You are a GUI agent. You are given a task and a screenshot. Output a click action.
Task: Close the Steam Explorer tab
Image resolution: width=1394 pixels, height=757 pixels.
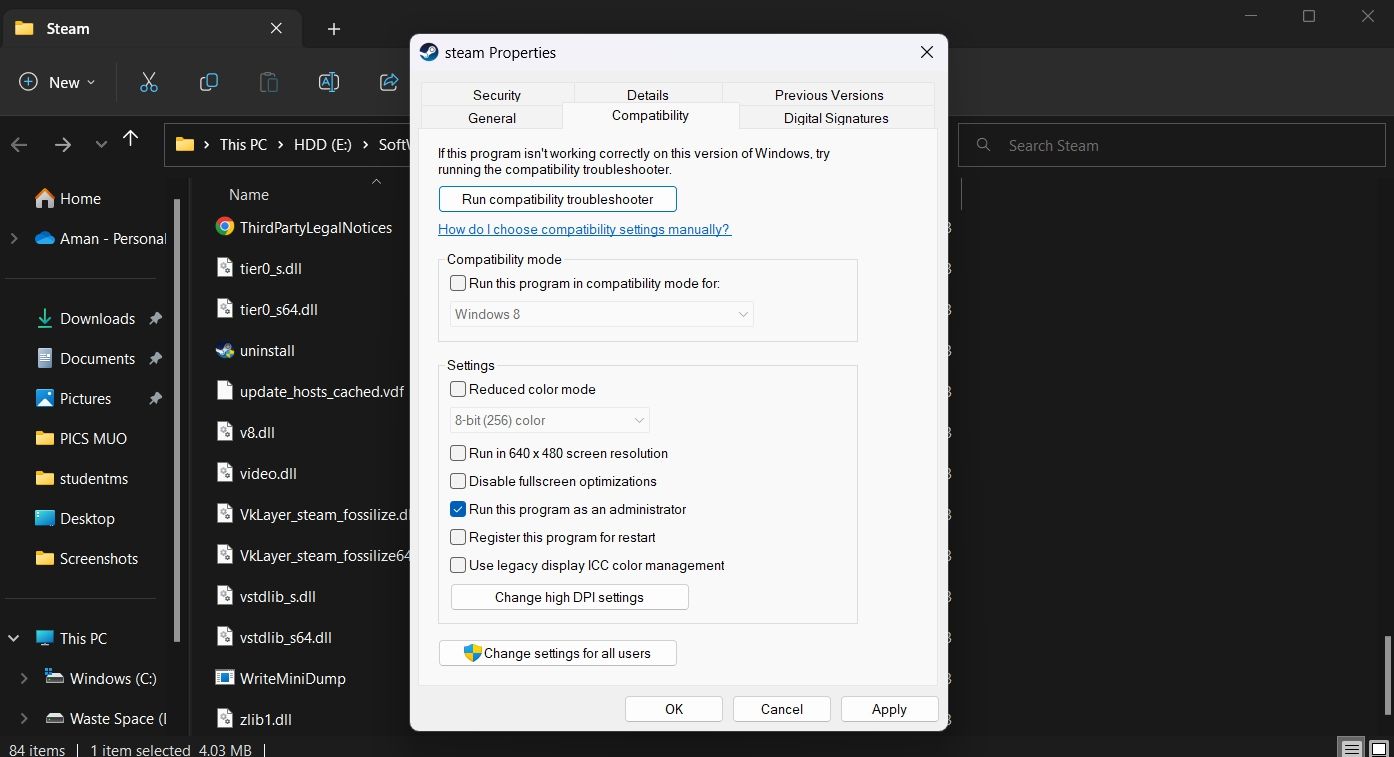click(277, 29)
